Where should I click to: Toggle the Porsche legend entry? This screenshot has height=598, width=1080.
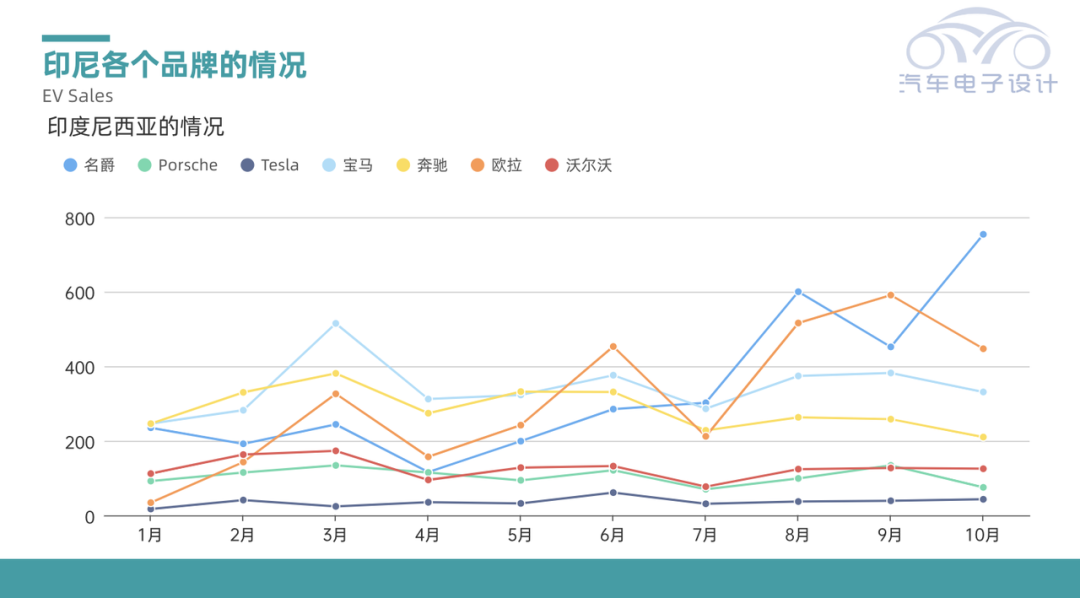(178, 165)
